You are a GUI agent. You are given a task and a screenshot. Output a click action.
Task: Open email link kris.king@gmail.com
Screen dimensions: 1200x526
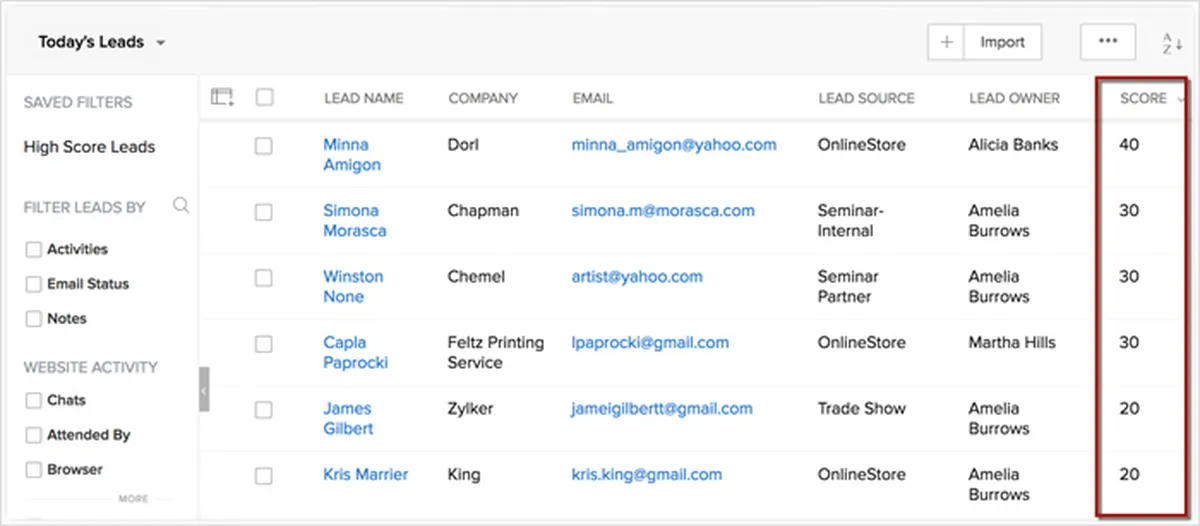click(x=647, y=475)
